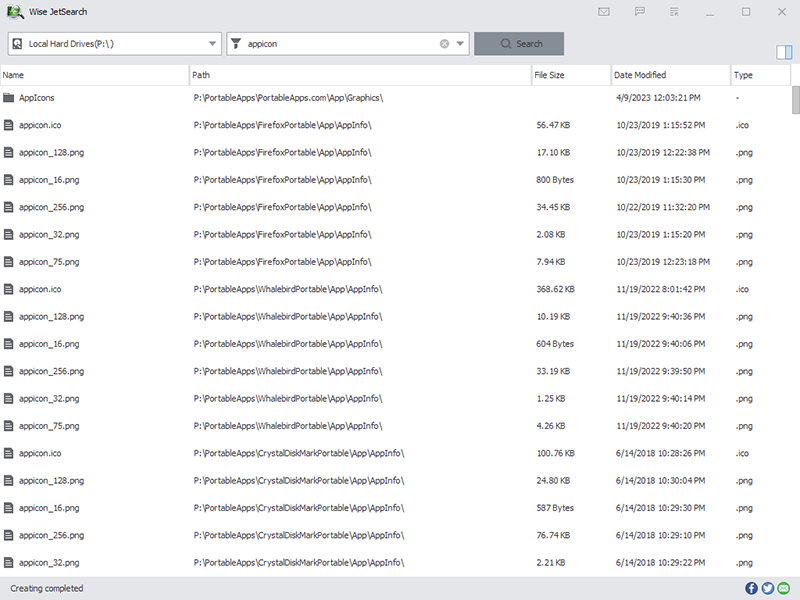
Task: Share via the Facebook icon
Action: pyautogui.click(x=752, y=588)
